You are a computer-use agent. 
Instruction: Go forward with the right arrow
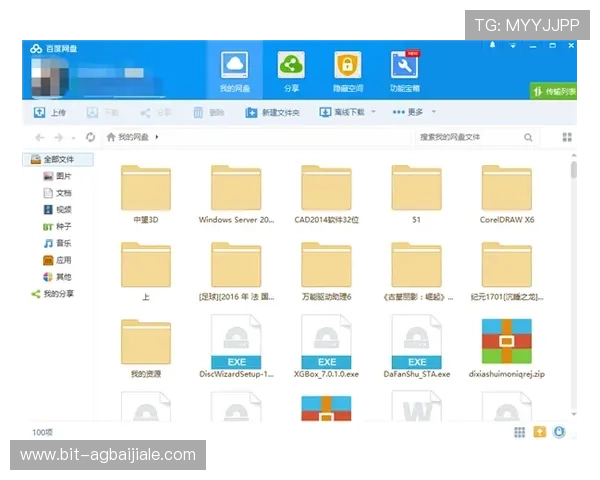pyautogui.click(x=59, y=137)
